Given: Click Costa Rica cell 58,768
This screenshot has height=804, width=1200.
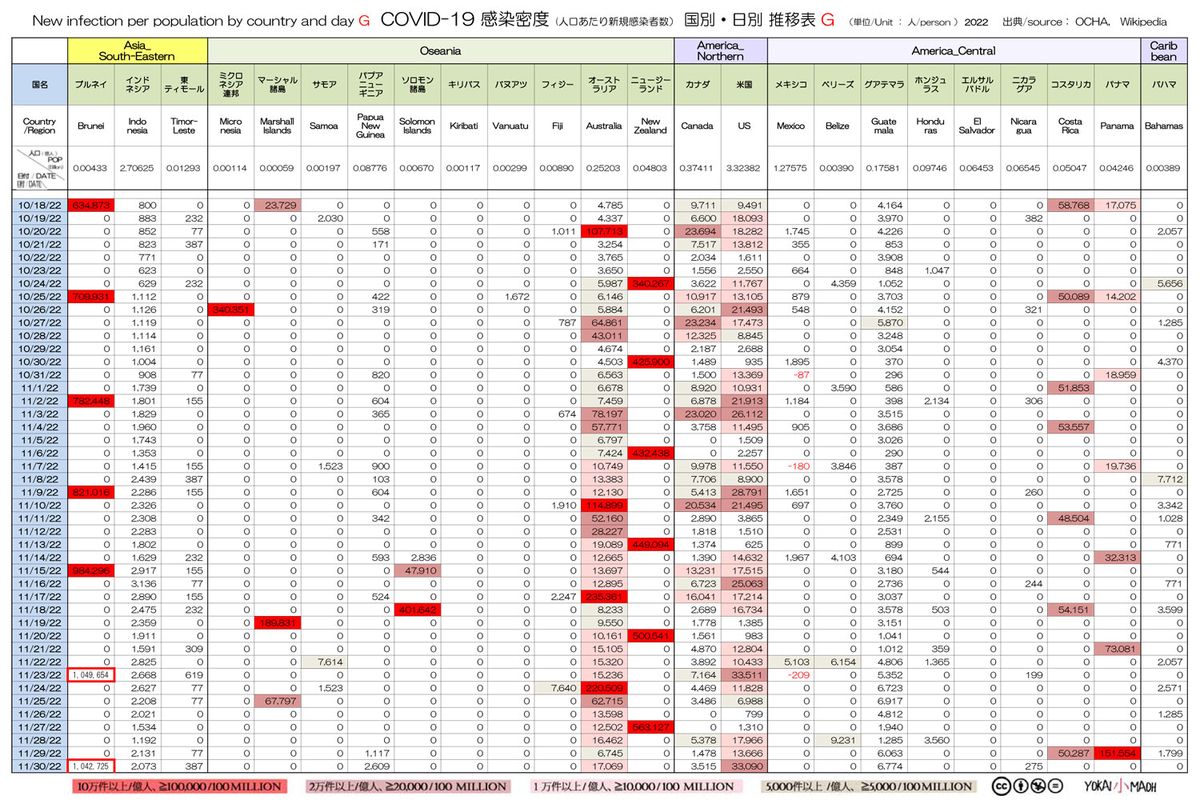Looking at the screenshot, I should (1070, 205).
